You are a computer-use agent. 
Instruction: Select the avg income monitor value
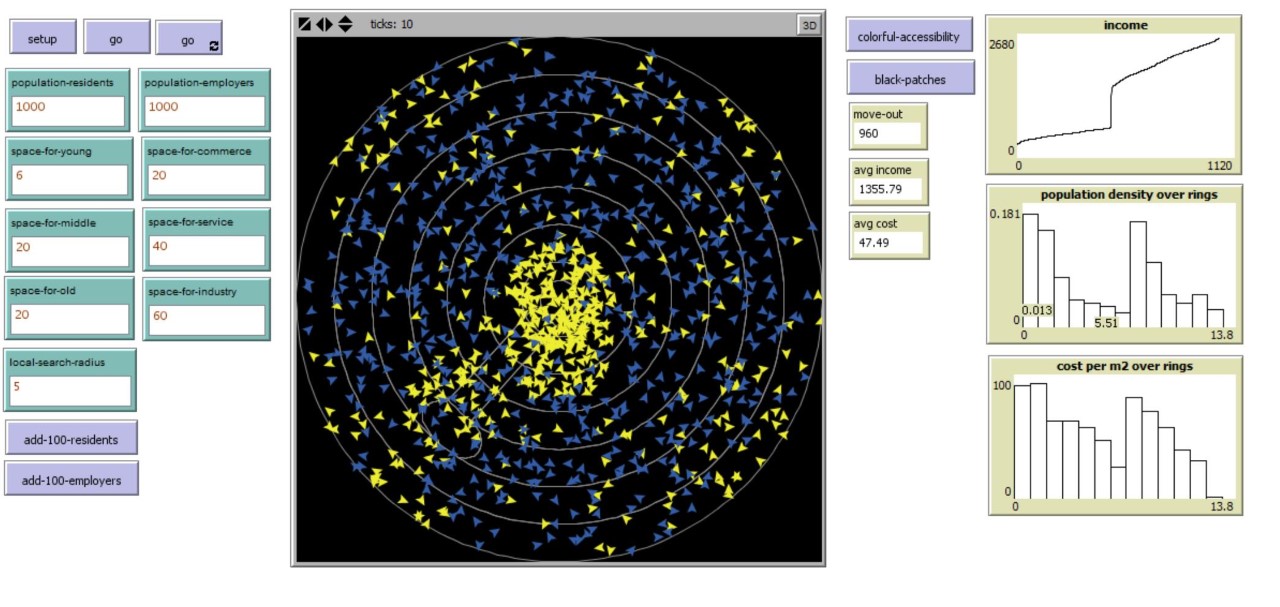click(886, 189)
